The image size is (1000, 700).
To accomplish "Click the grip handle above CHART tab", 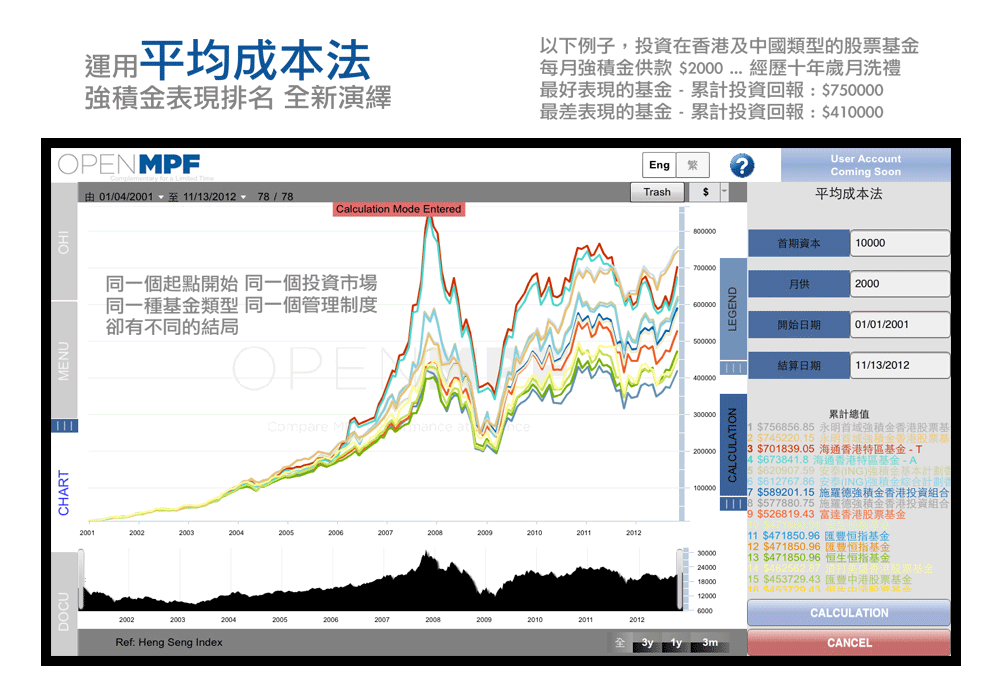I will pos(64,427).
